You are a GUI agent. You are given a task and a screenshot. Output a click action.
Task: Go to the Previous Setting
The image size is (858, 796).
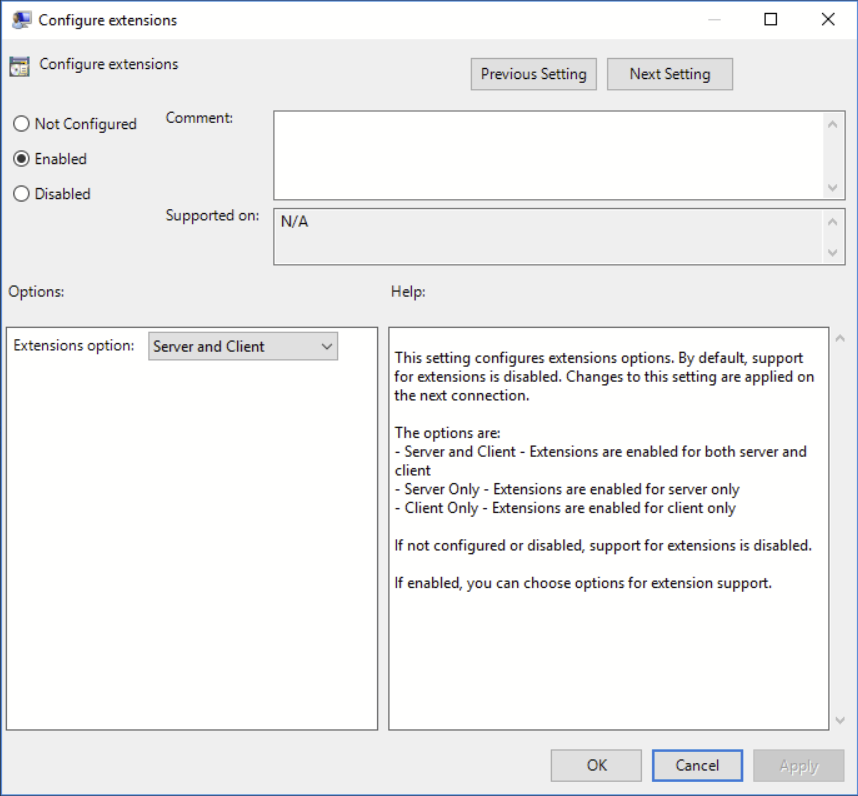pyautogui.click(x=533, y=73)
